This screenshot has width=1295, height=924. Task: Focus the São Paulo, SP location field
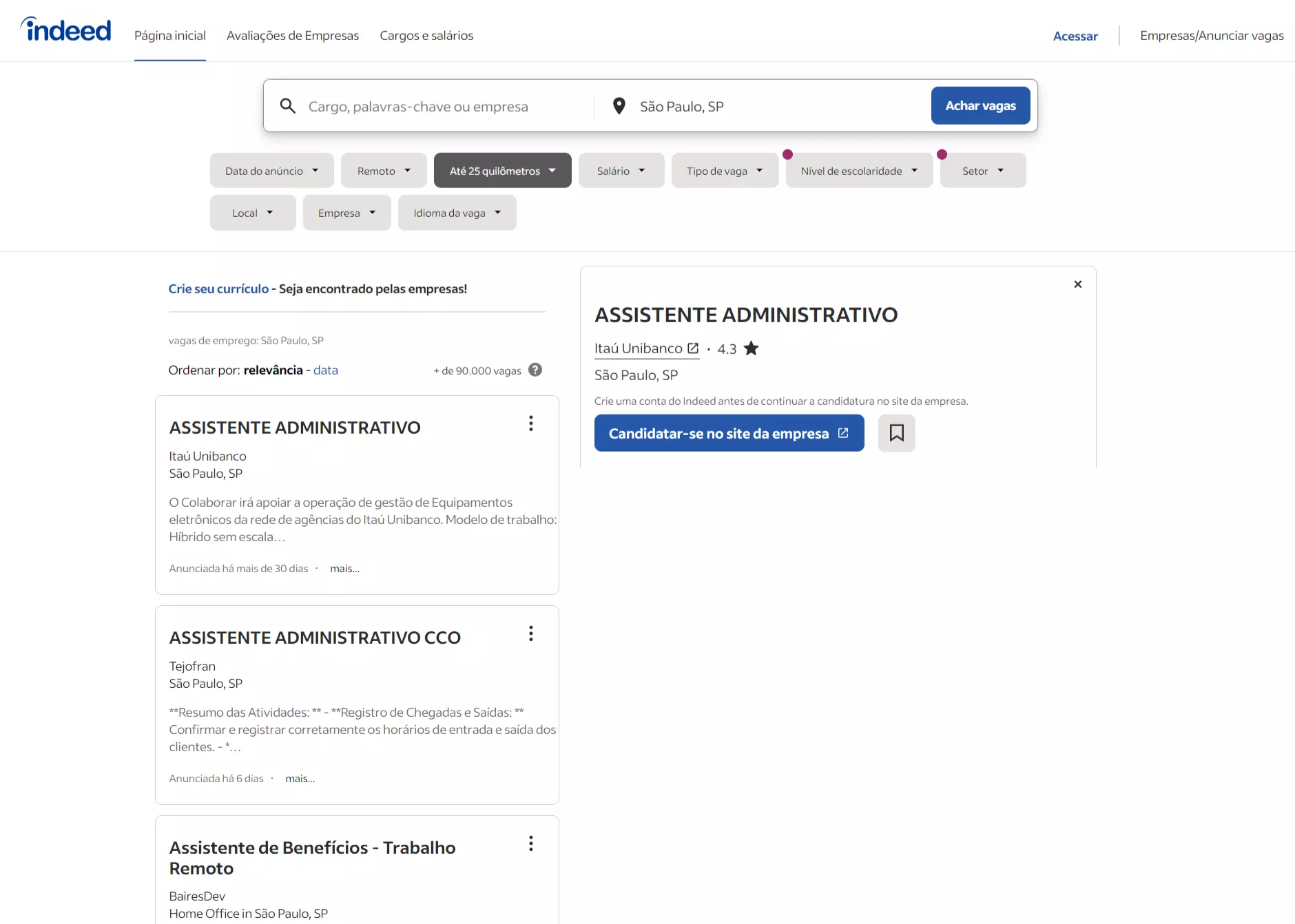click(778, 106)
